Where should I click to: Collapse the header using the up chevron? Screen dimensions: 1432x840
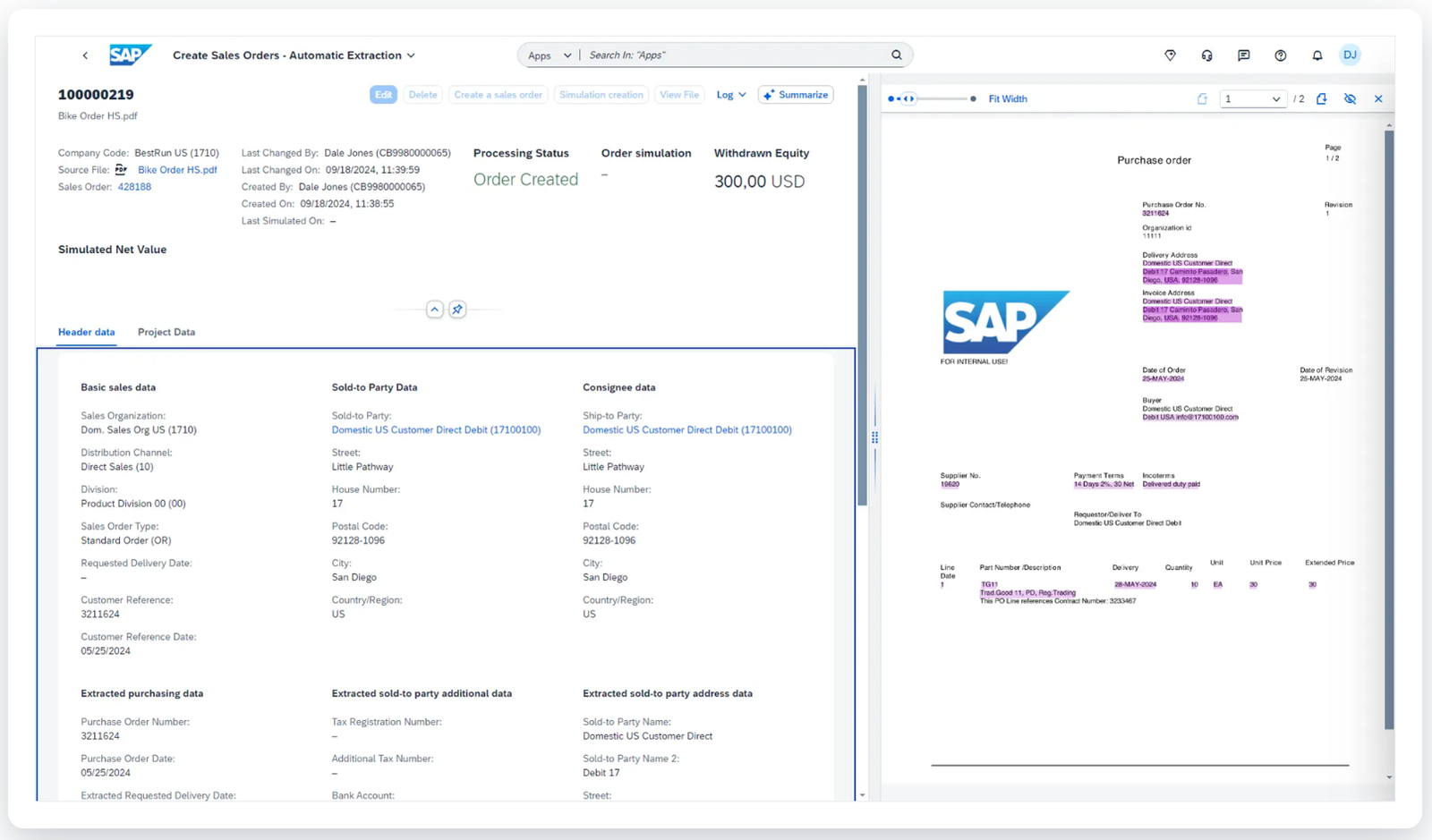click(x=434, y=310)
